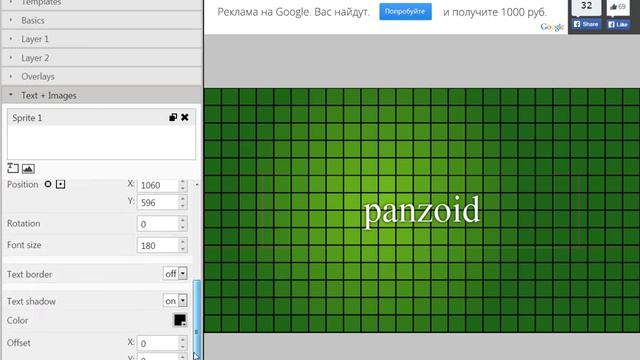Open the shadow Color swatch picker

[180, 320]
